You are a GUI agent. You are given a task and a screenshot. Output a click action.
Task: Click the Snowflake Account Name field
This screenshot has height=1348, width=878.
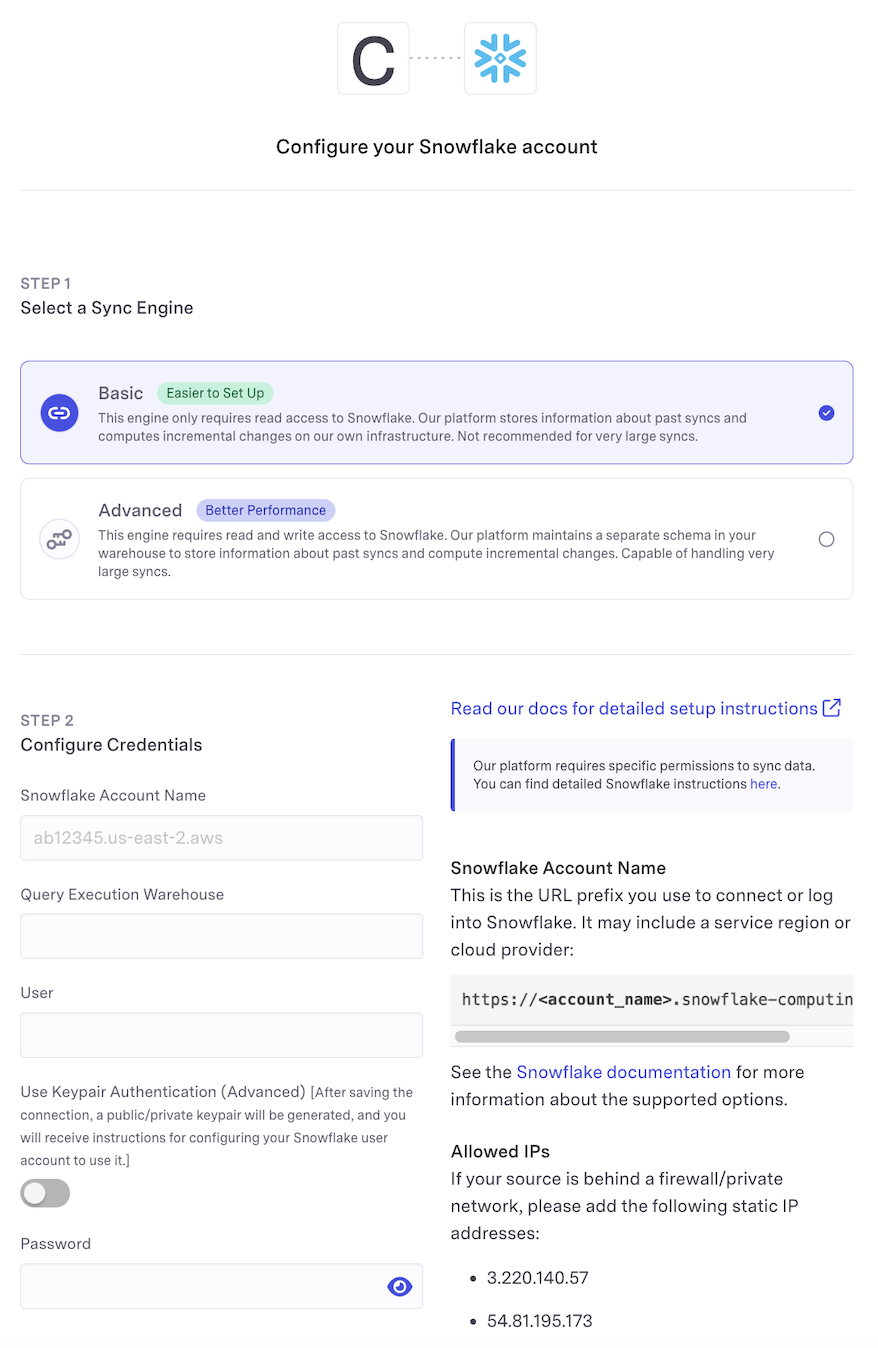pos(221,838)
